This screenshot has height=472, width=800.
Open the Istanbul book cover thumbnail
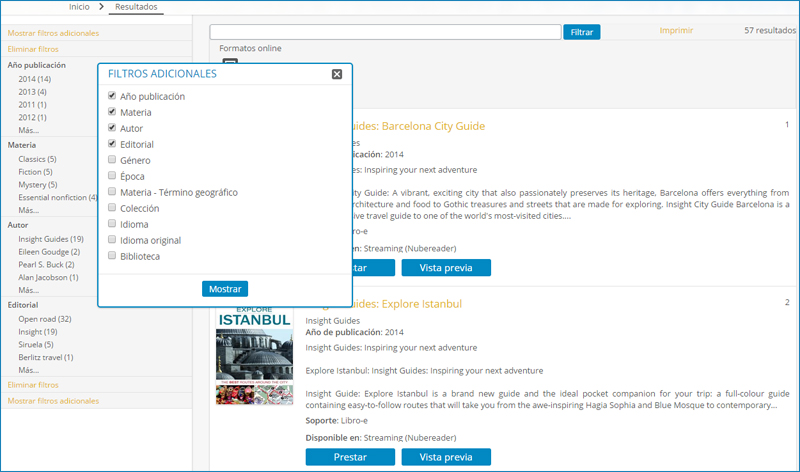pyautogui.click(x=254, y=356)
